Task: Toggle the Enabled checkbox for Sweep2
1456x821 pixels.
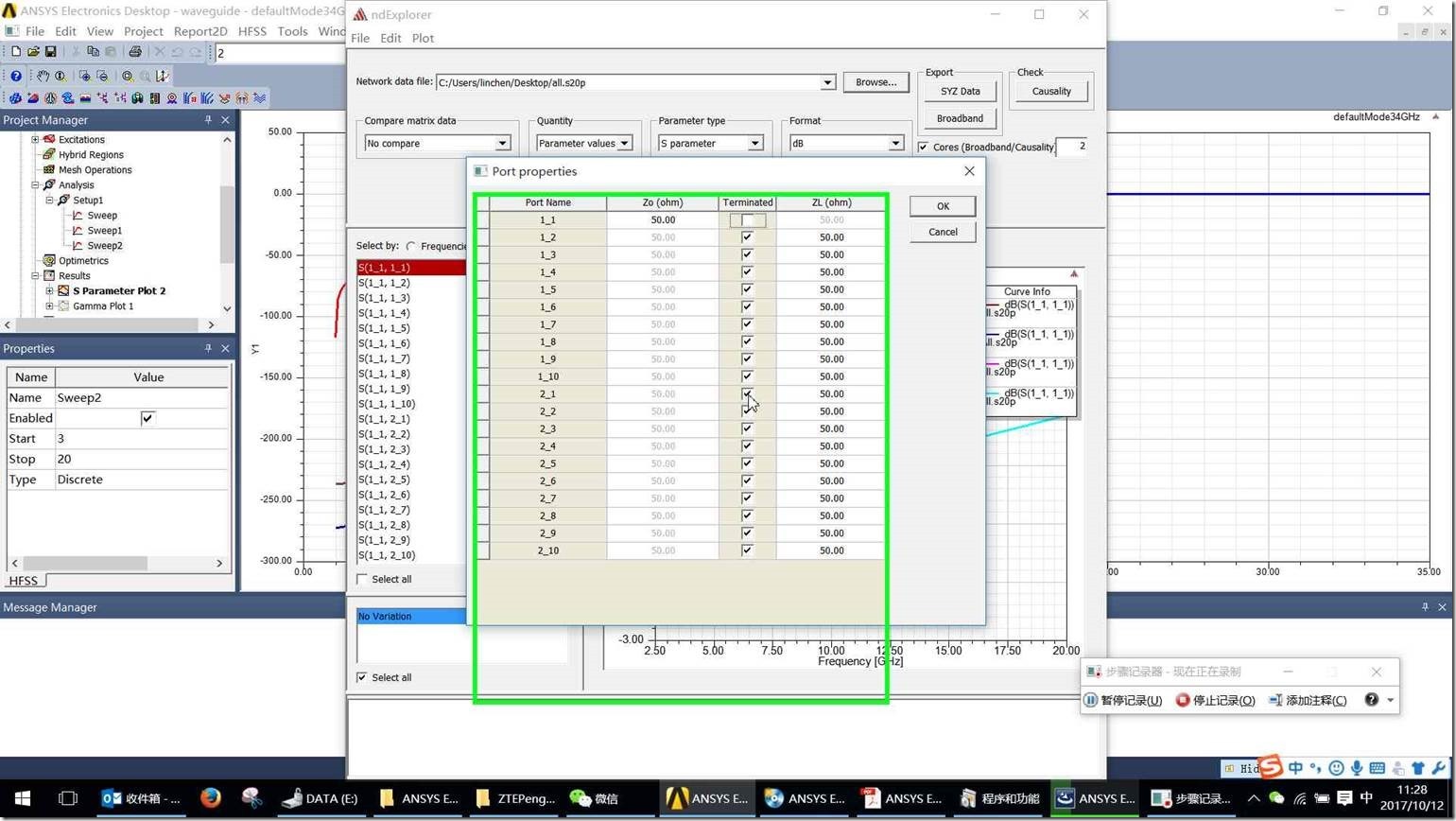Action: (147, 418)
